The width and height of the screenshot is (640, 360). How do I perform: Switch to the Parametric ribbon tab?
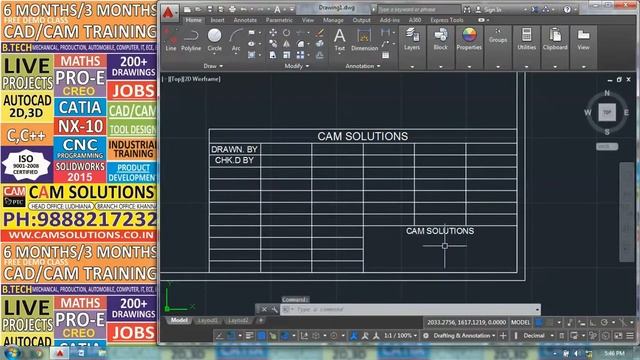[279, 20]
